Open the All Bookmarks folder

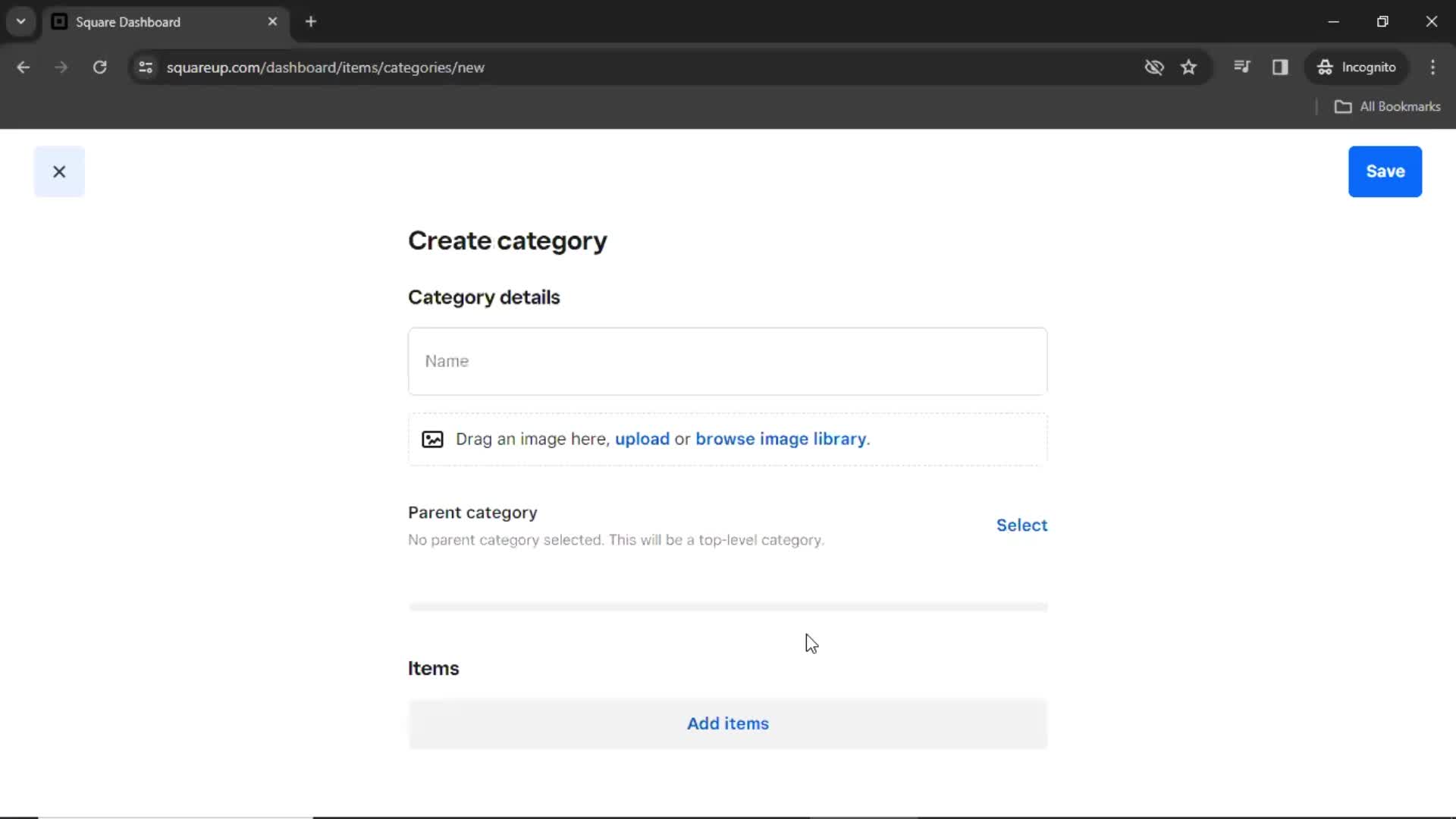tap(1387, 107)
